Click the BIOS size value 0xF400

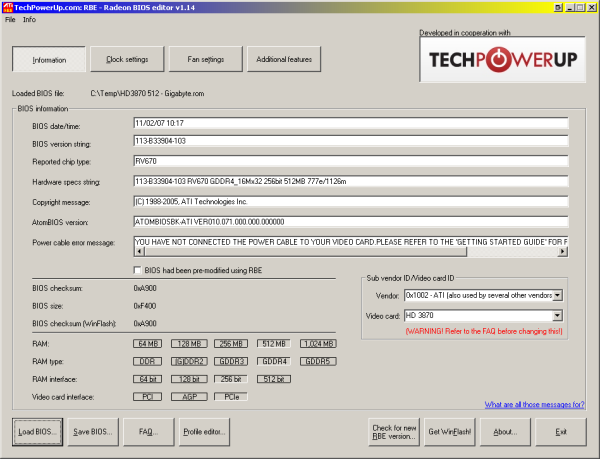pos(145,306)
